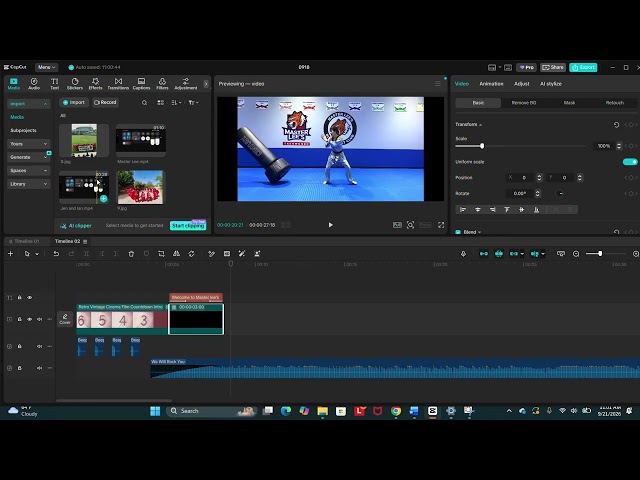Image resolution: width=640 pixels, height=480 pixels.
Task: Open the media filter dropdown
Action: [x=193, y=103]
